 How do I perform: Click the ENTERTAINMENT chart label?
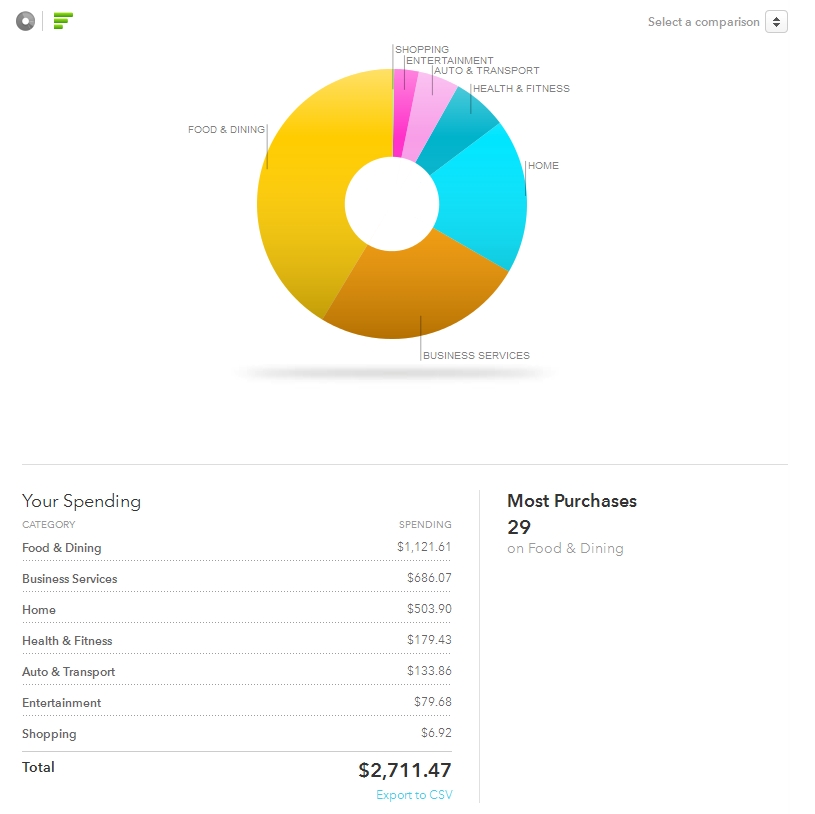tap(450, 60)
